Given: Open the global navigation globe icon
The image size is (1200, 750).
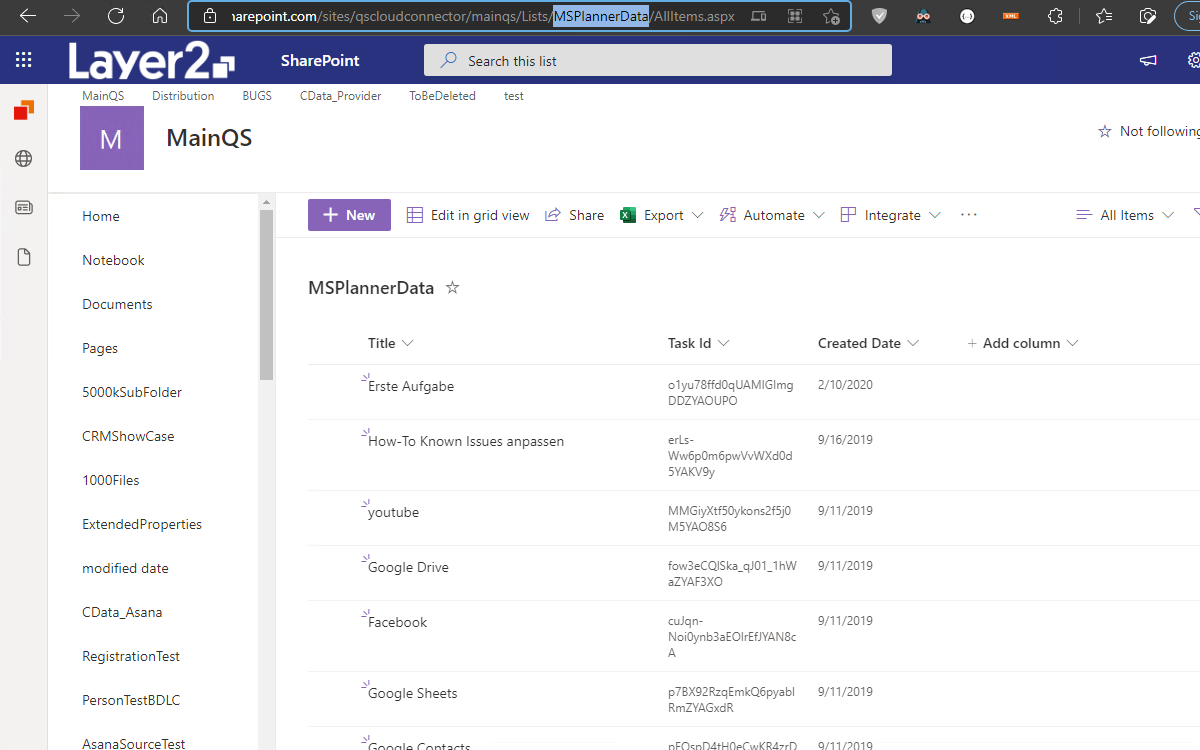Looking at the screenshot, I should [23, 159].
